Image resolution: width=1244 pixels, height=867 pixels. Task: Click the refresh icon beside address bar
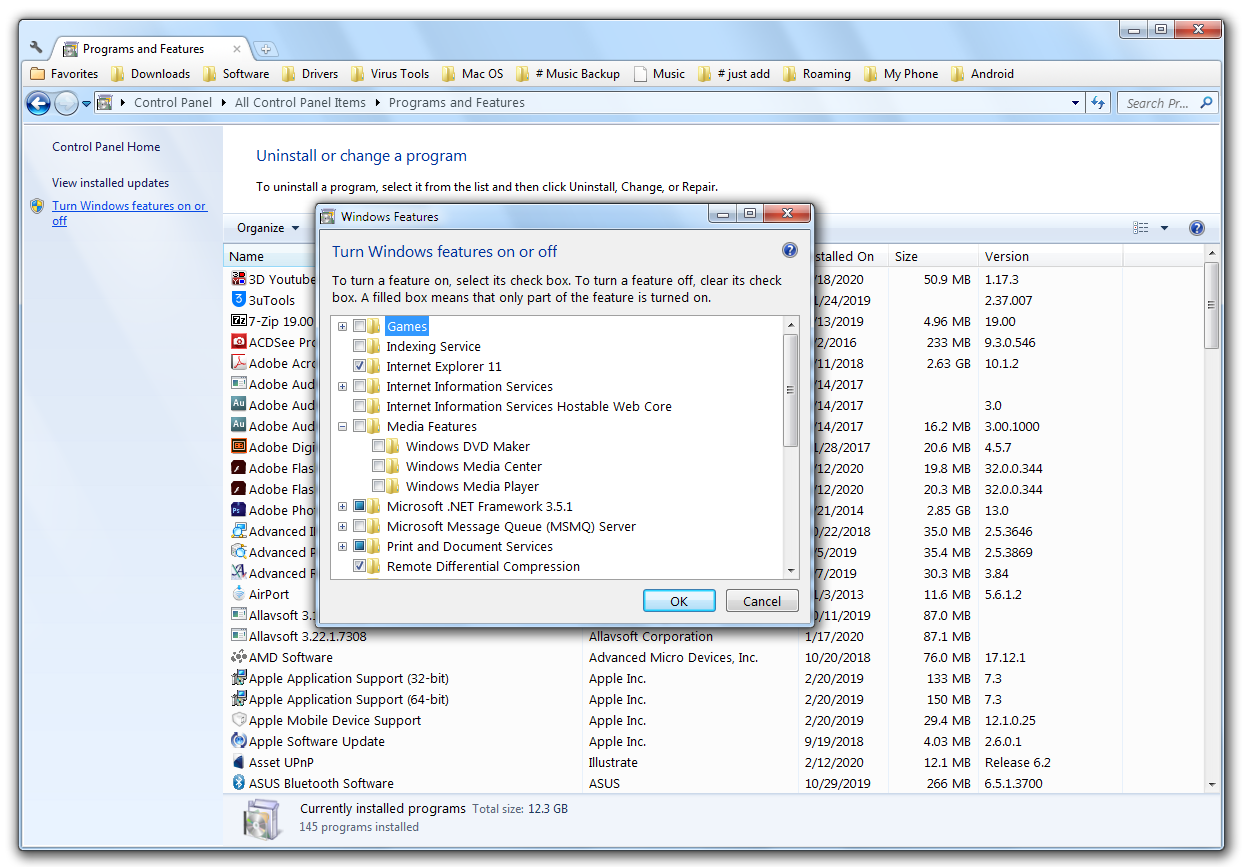pos(1098,103)
